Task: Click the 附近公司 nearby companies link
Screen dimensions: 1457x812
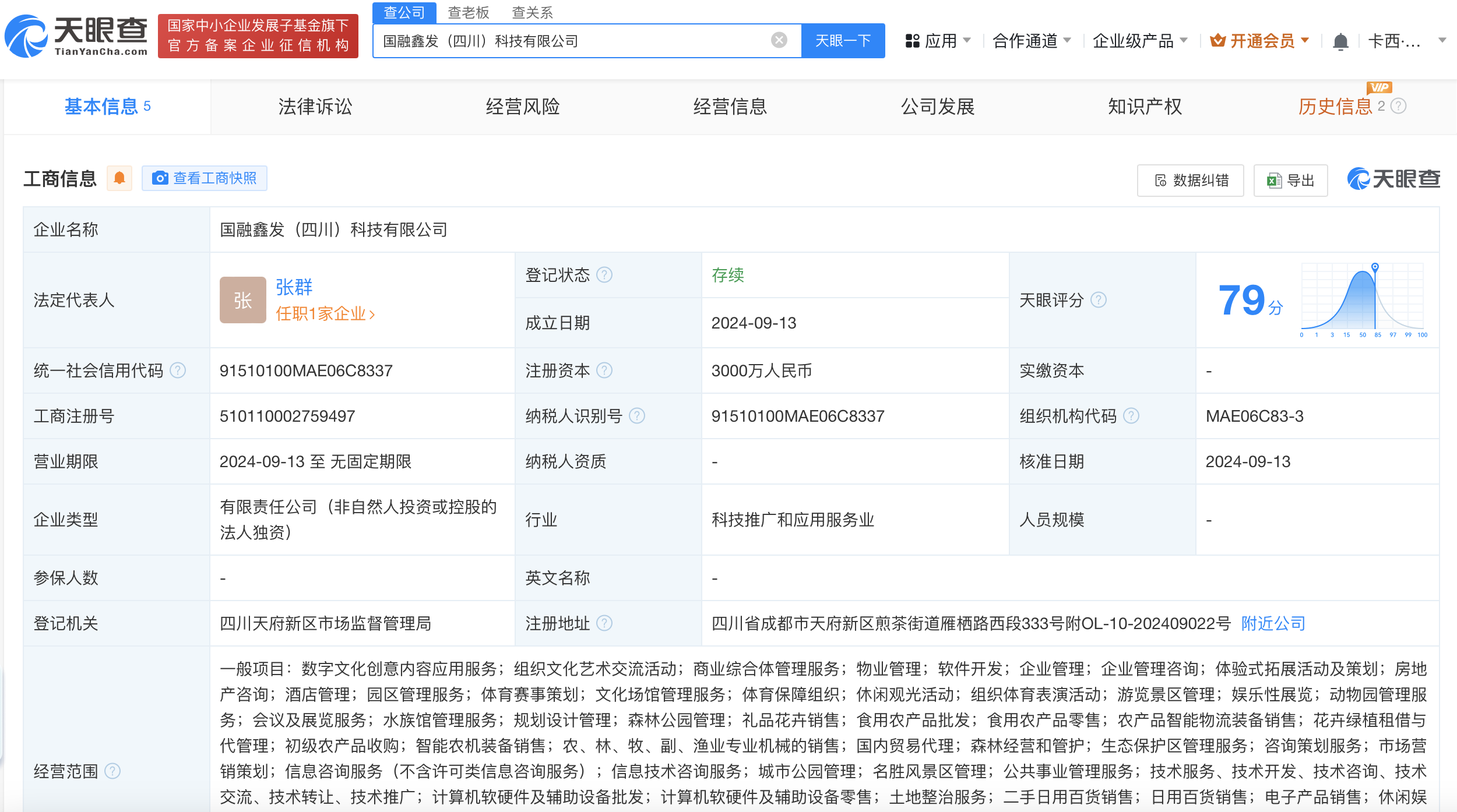Action: [x=1273, y=623]
